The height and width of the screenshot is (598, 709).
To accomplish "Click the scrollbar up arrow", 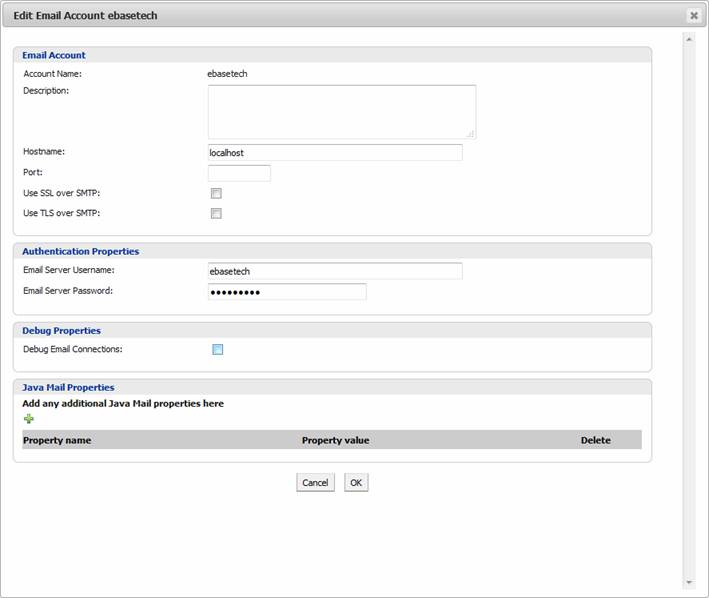I will 688,39.
